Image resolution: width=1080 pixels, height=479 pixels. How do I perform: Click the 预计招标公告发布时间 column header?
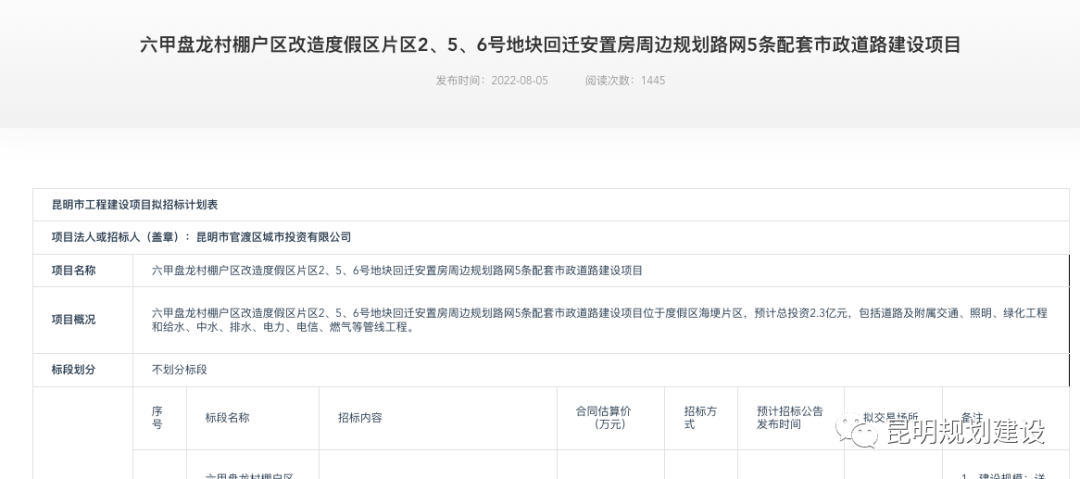pos(790,418)
